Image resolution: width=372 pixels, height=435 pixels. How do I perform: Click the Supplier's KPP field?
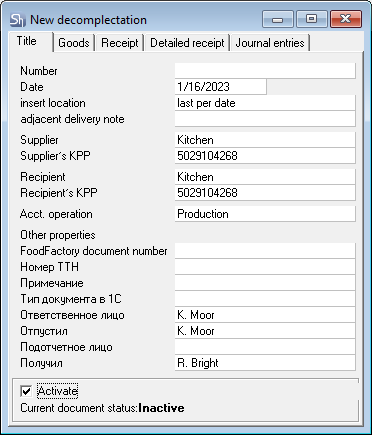265,156
